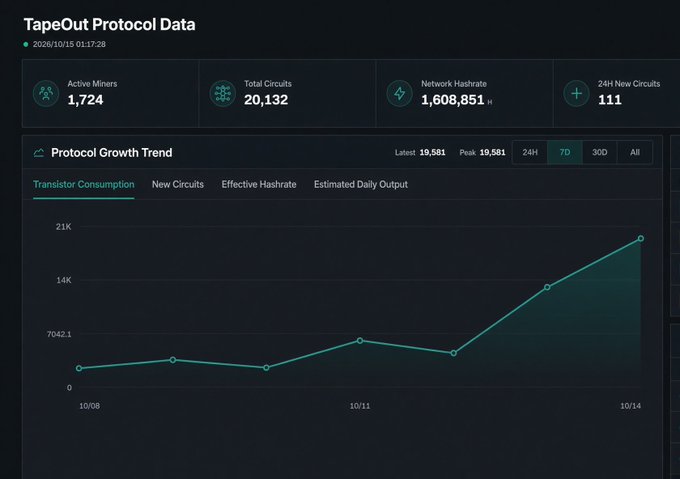Click the TapeOut Protocol Data title
This screenshot has height=479, width=680.
[109, 25]
